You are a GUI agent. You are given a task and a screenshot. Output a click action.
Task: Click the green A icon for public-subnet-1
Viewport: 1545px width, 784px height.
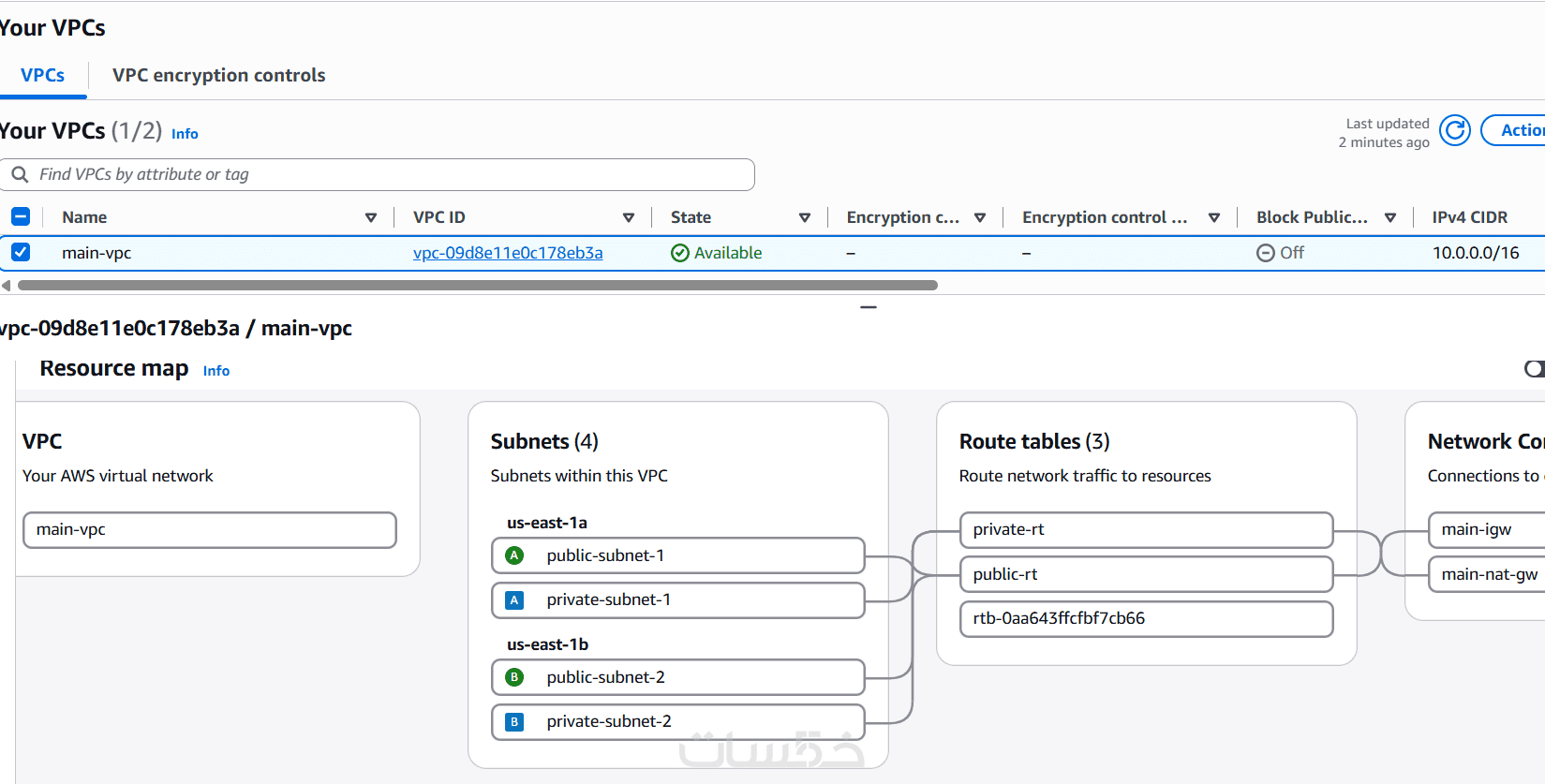[514, 555]
